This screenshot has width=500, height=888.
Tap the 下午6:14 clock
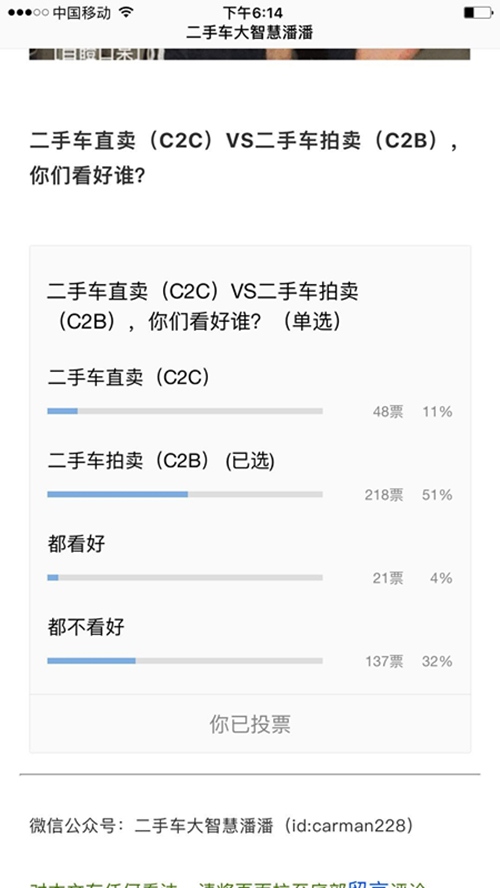click(253, 12)
